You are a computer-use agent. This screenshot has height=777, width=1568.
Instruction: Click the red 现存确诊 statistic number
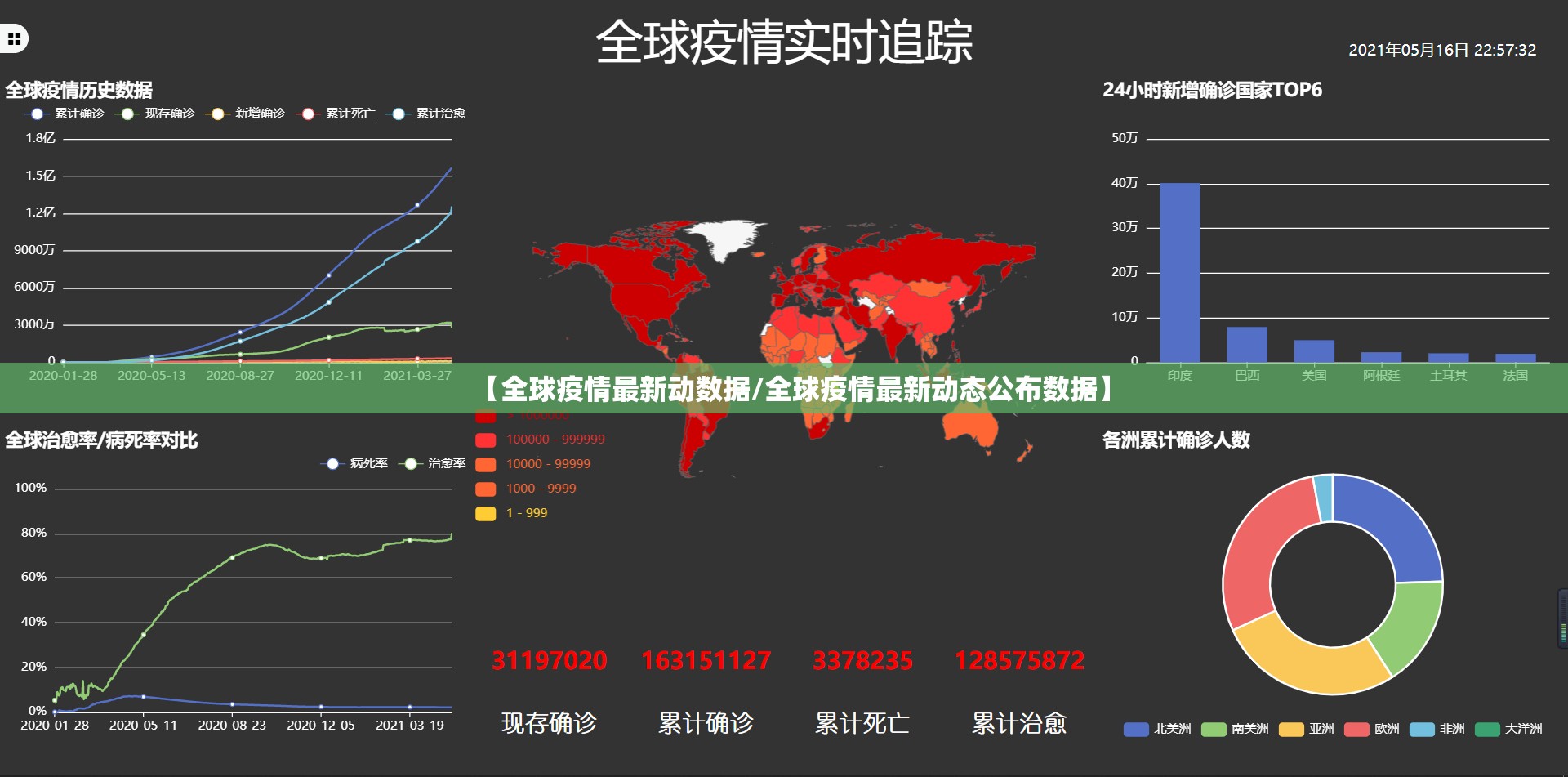(548, 660)
